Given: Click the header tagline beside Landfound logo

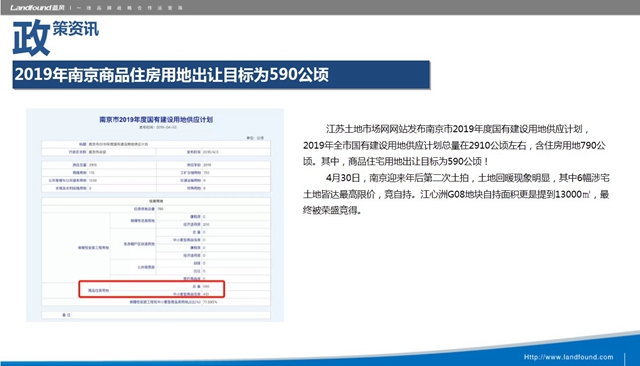Looking at the screenshot, I should point(129,8).
